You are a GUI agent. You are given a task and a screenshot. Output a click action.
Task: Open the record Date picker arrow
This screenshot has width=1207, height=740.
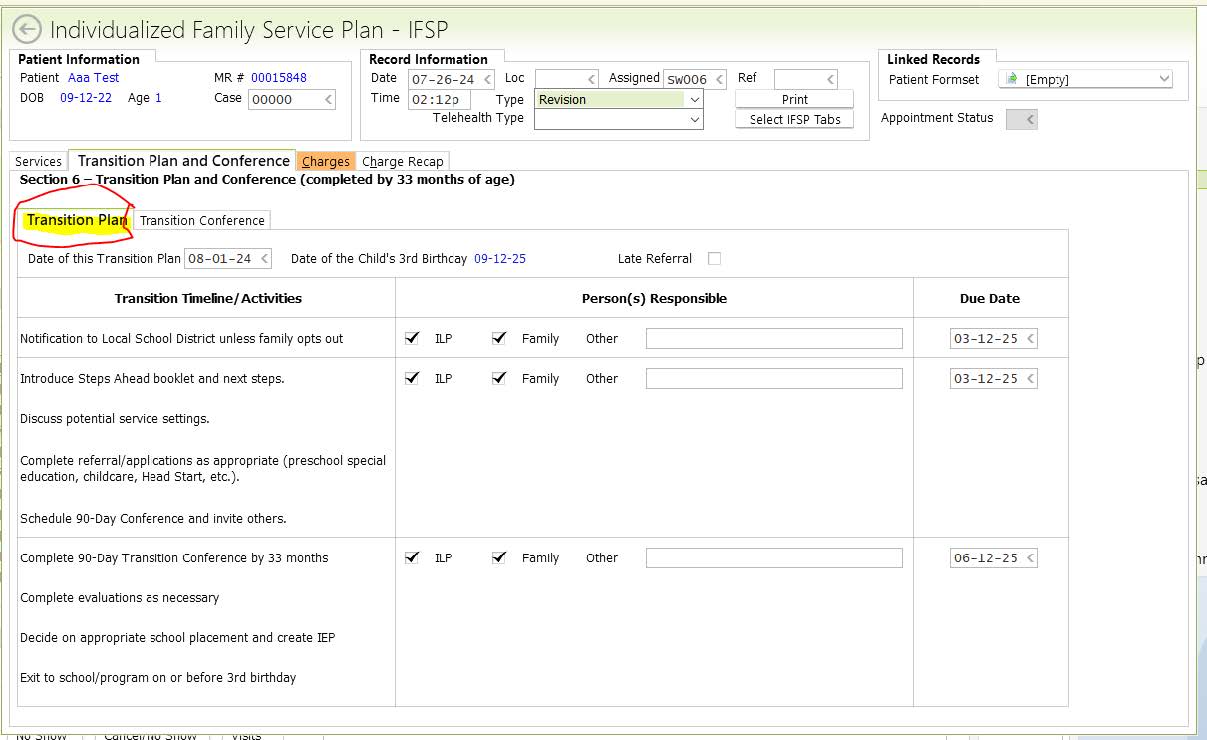[487, 80]
